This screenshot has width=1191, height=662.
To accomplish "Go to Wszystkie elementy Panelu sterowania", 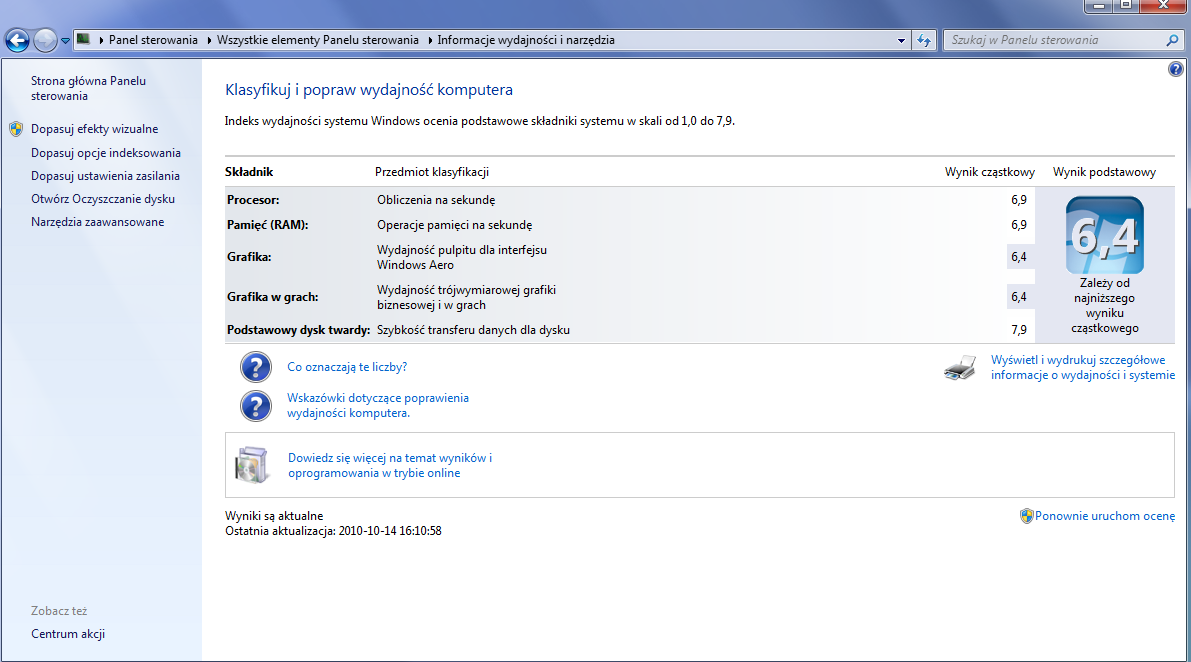I will tap(317, 40).
